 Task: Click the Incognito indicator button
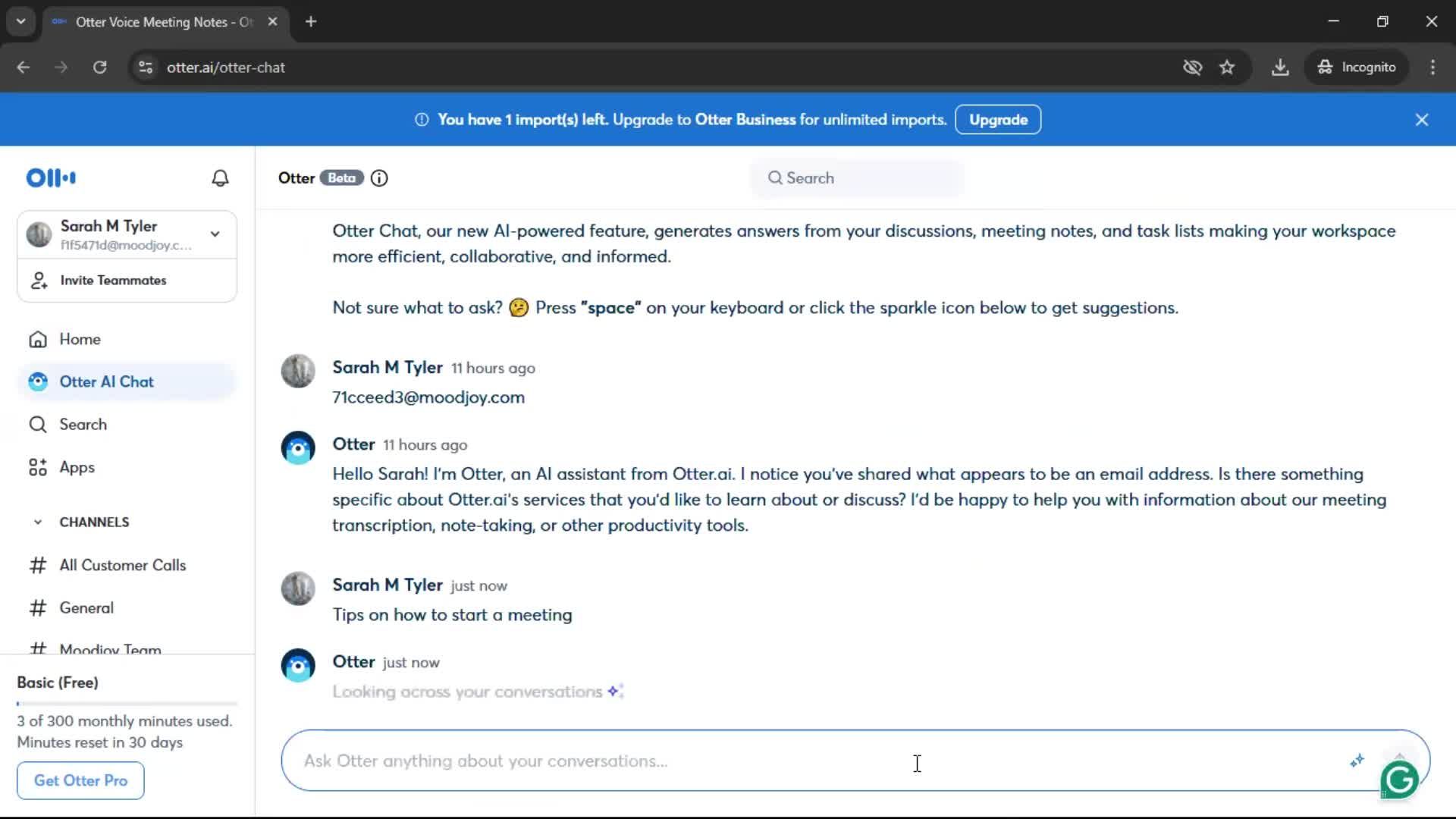[1357, 67]
